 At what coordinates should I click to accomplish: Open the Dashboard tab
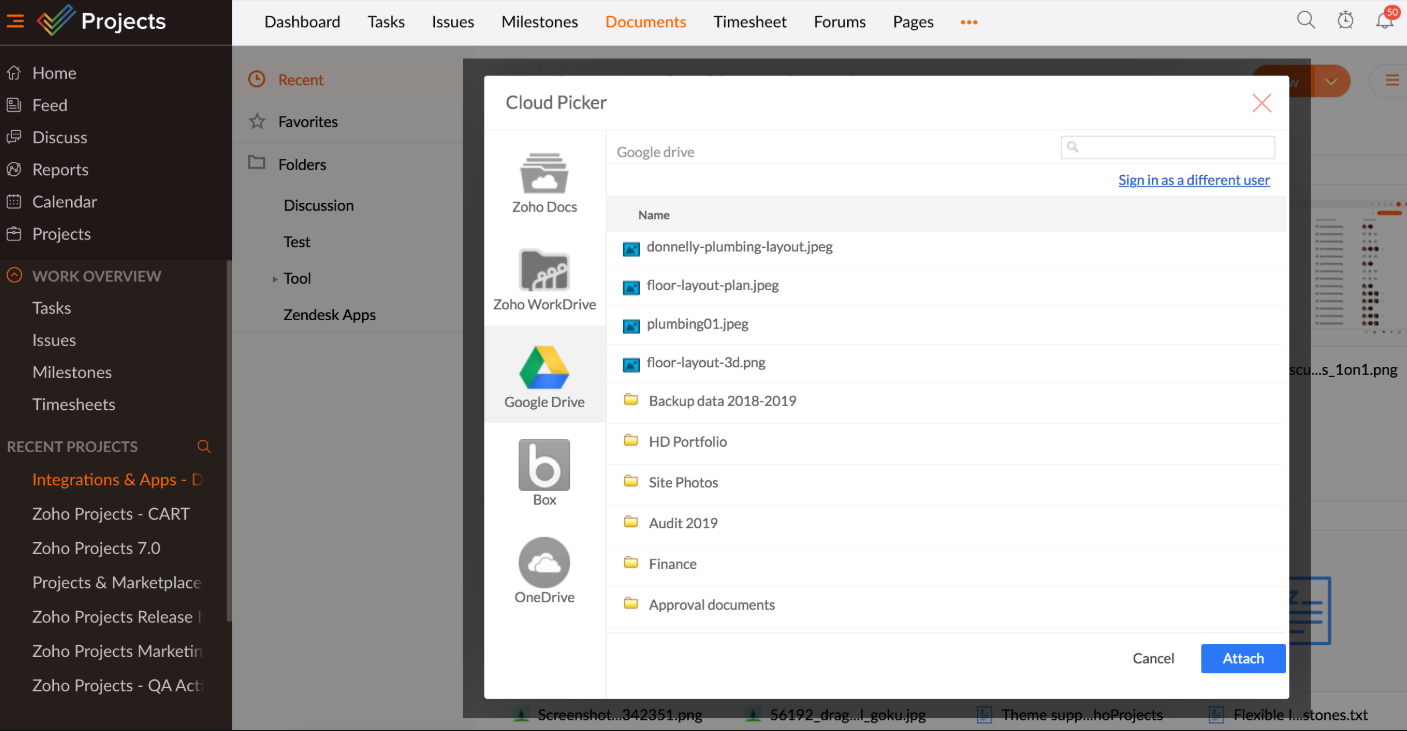[302, 21]
